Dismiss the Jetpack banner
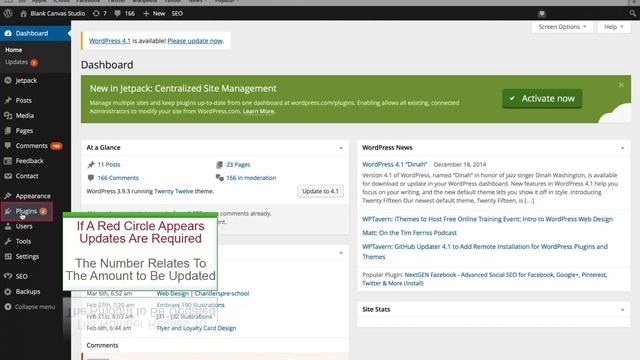 click(x=621, y=85)
